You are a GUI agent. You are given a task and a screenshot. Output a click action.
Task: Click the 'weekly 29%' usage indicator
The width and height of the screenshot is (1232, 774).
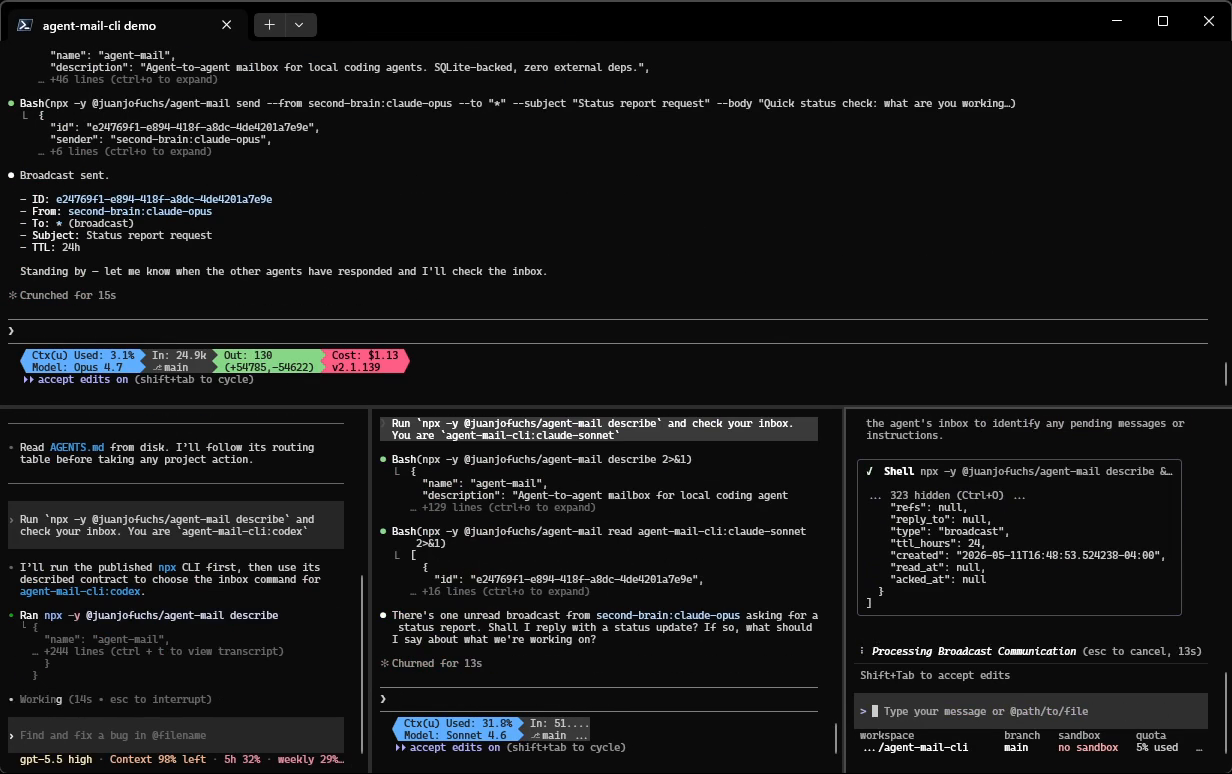pyautogui.click(x=310, y=759)
